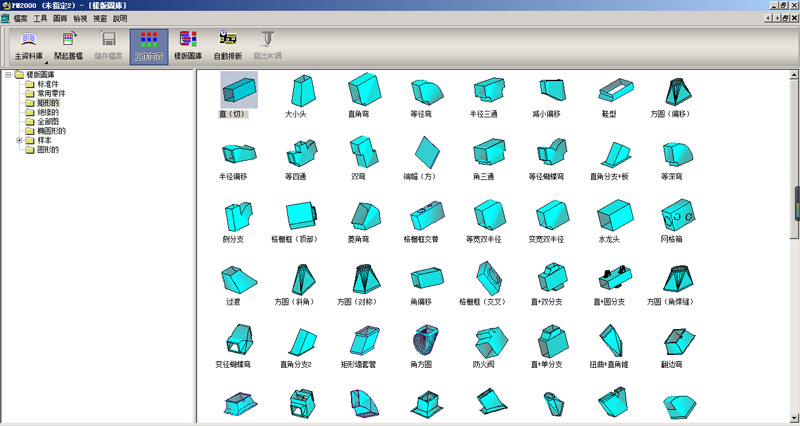800x426 pixels.
Task: Pick the 网格箱 grid box icon
Action: (678, 215)
